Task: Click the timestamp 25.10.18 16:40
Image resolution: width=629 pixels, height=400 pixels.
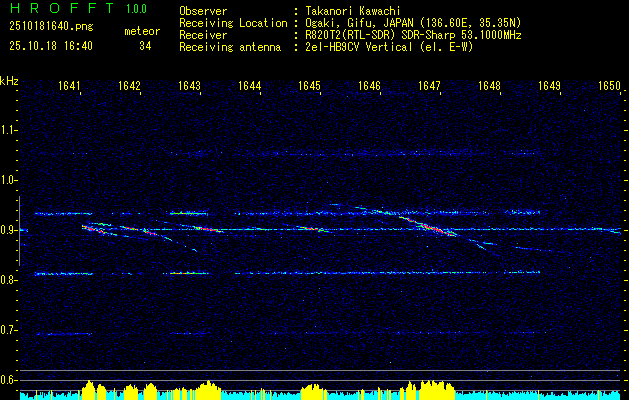Action: pos(51,46)
